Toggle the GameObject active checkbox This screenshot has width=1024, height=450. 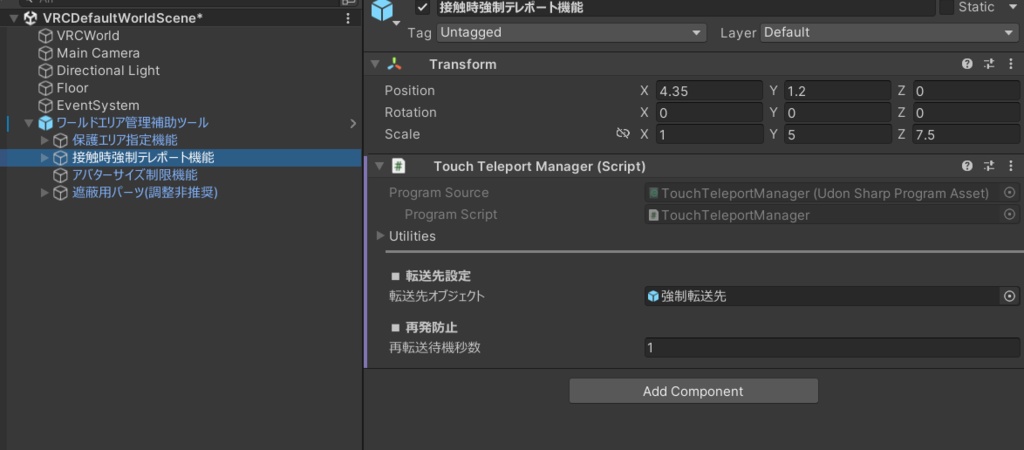click(x=423, y=8)
